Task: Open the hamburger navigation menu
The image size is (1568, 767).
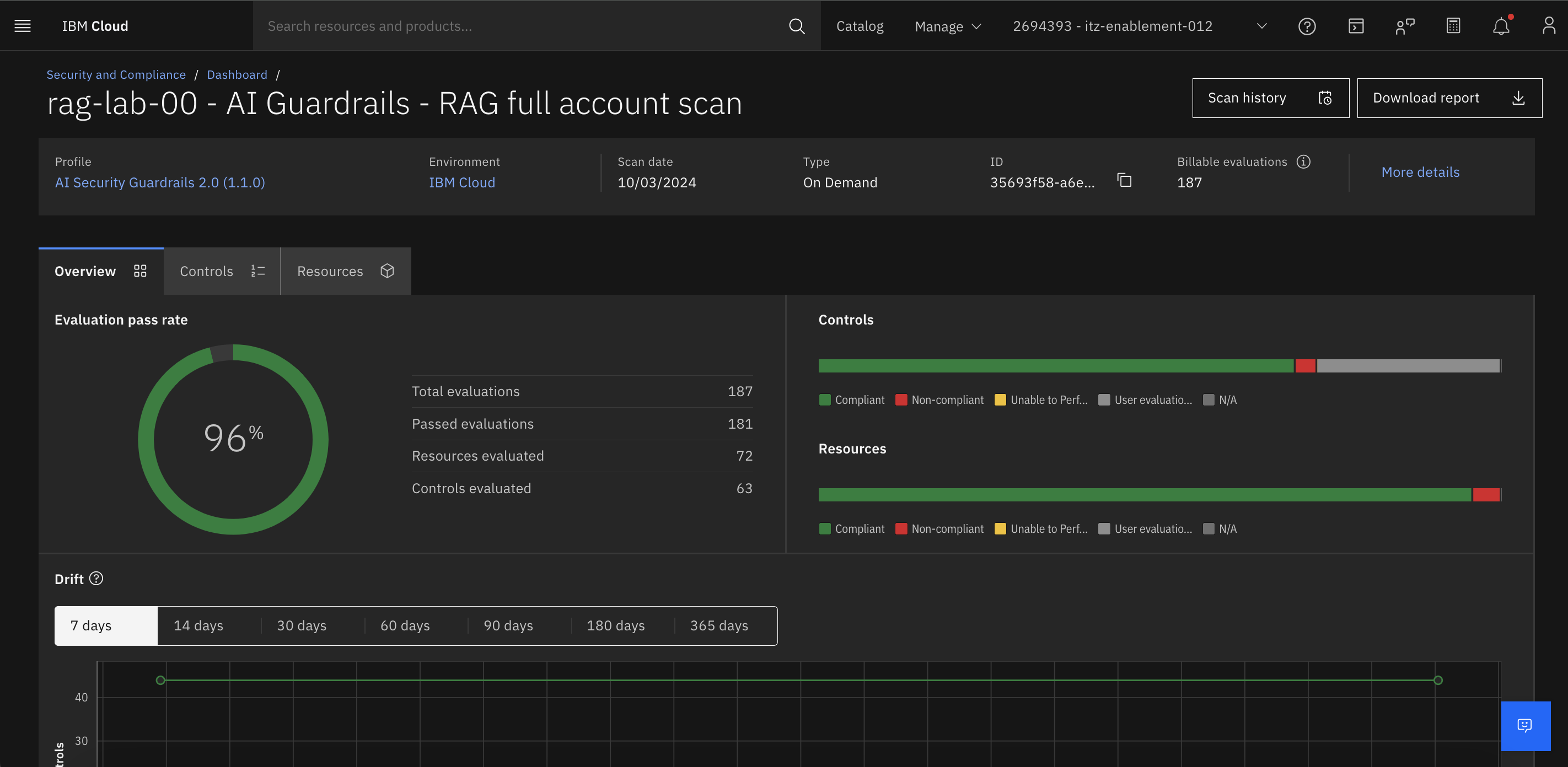Action: (23, 25)
